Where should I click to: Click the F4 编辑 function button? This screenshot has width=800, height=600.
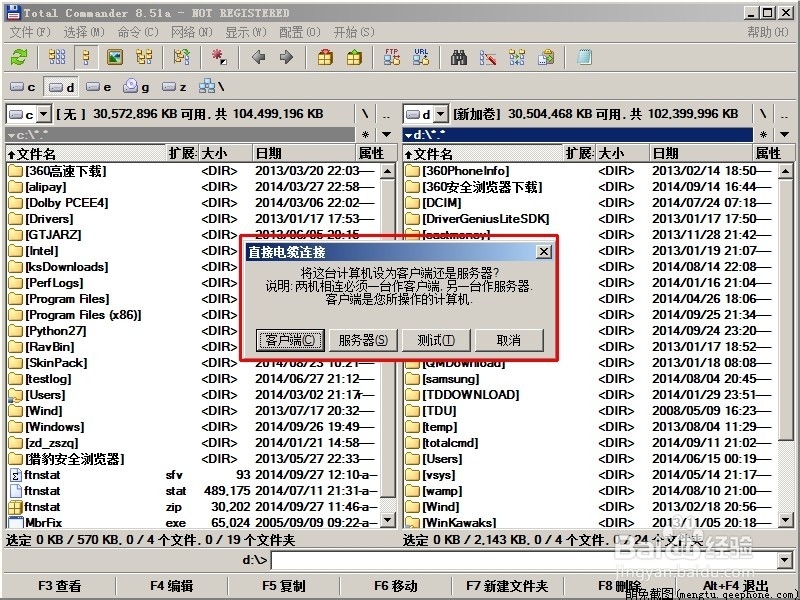tap(171, 586)
